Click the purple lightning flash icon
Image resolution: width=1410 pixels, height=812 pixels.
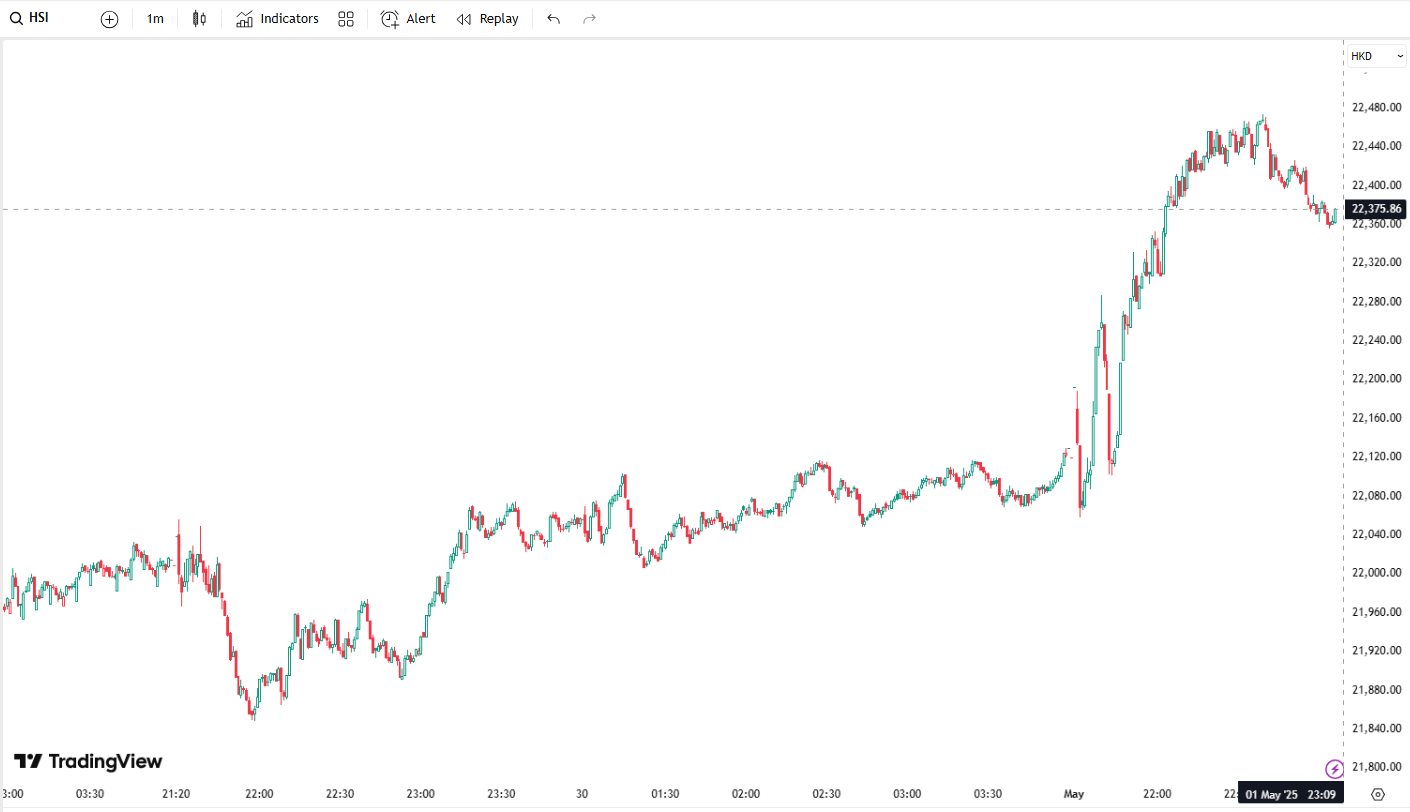(x=1334, y=769)
